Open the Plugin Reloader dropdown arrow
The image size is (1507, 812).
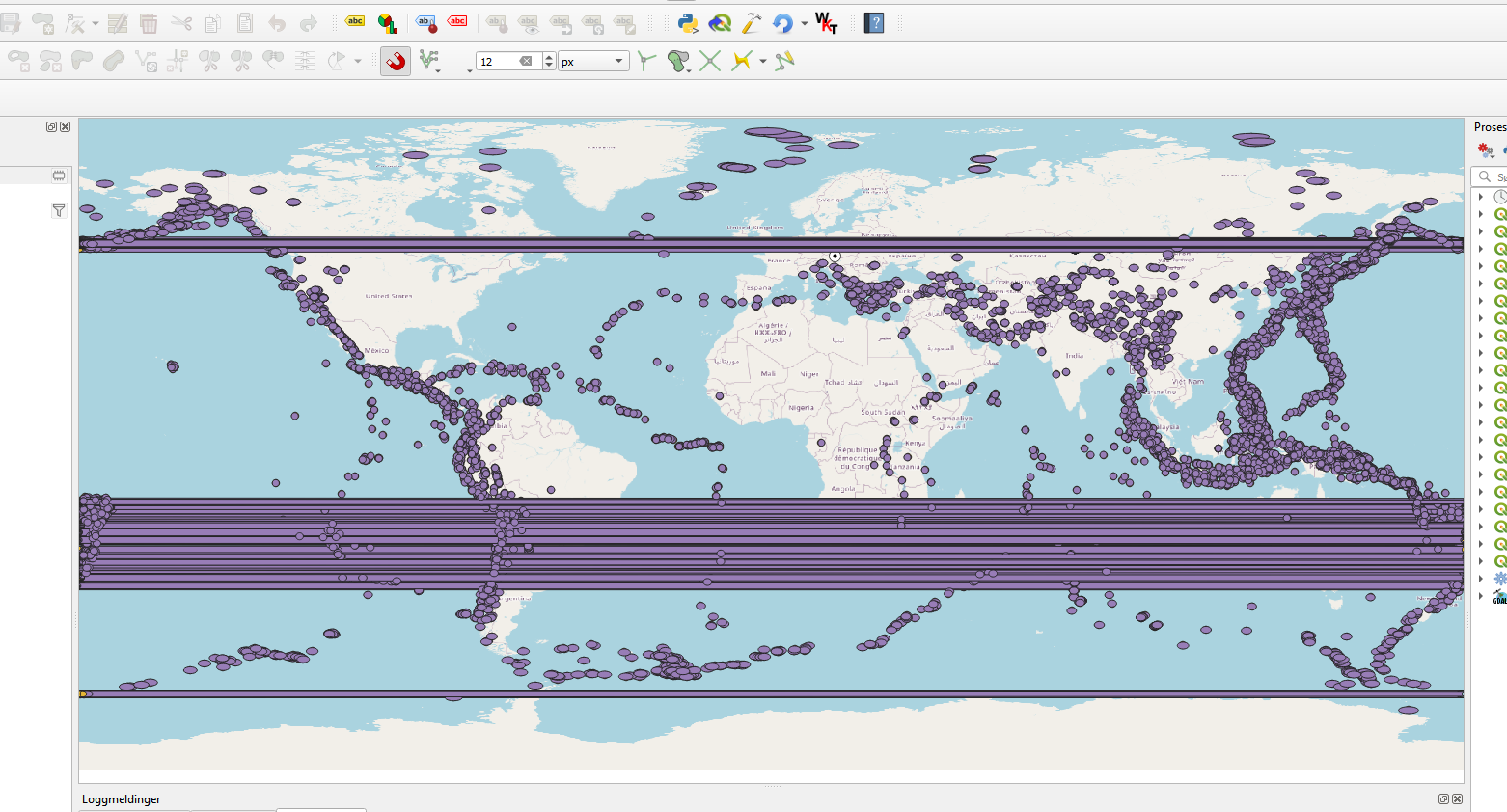pyautogui.click(x=805, y=23)
